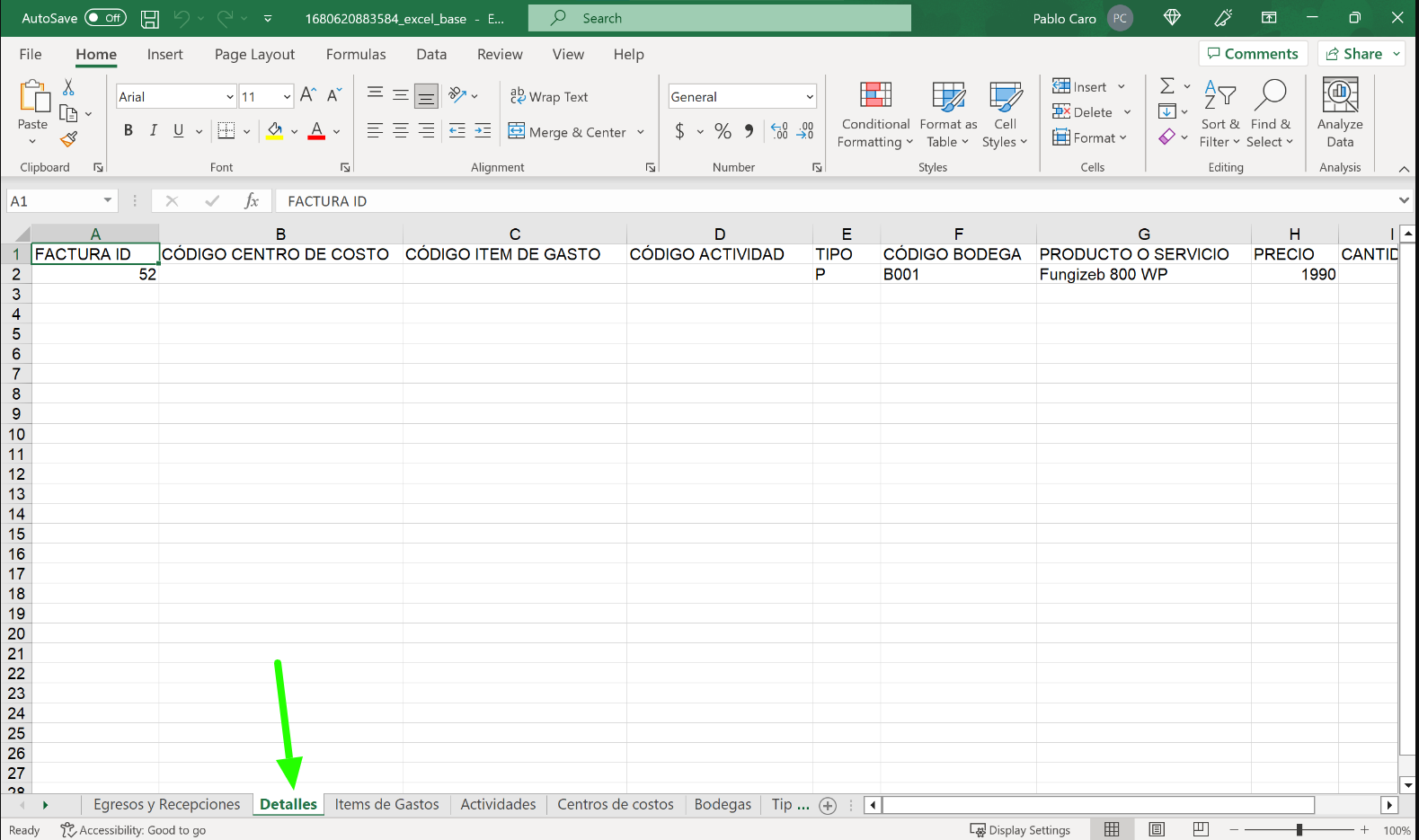Click the Comments button
Screen dimensions: 1419x840
click(x=1252, y=54)
